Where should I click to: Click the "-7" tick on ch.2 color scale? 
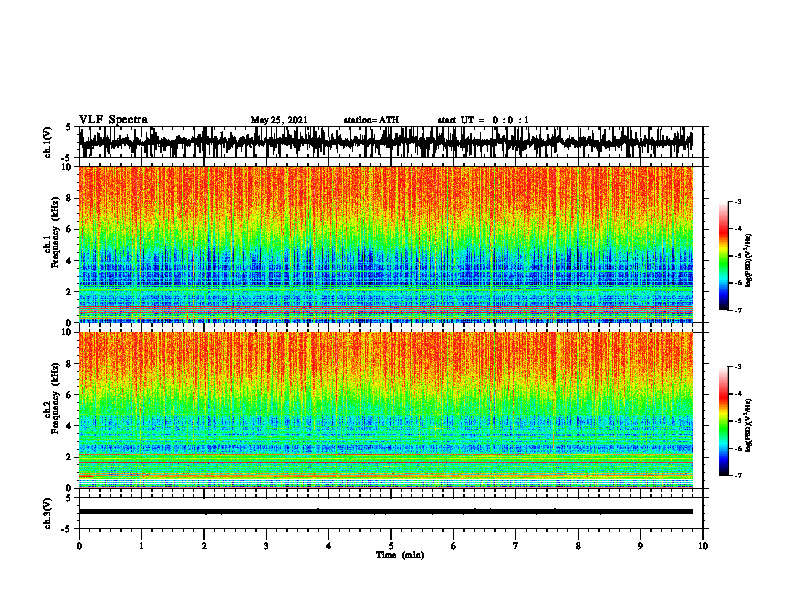point(737,476)
